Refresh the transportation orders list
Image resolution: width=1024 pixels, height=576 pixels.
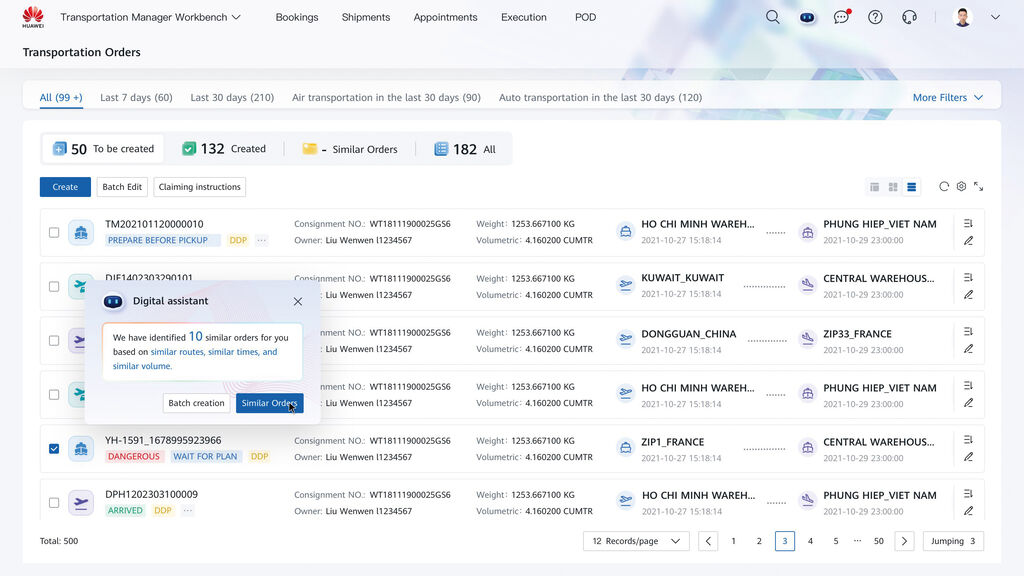click(x=943, y=187)
